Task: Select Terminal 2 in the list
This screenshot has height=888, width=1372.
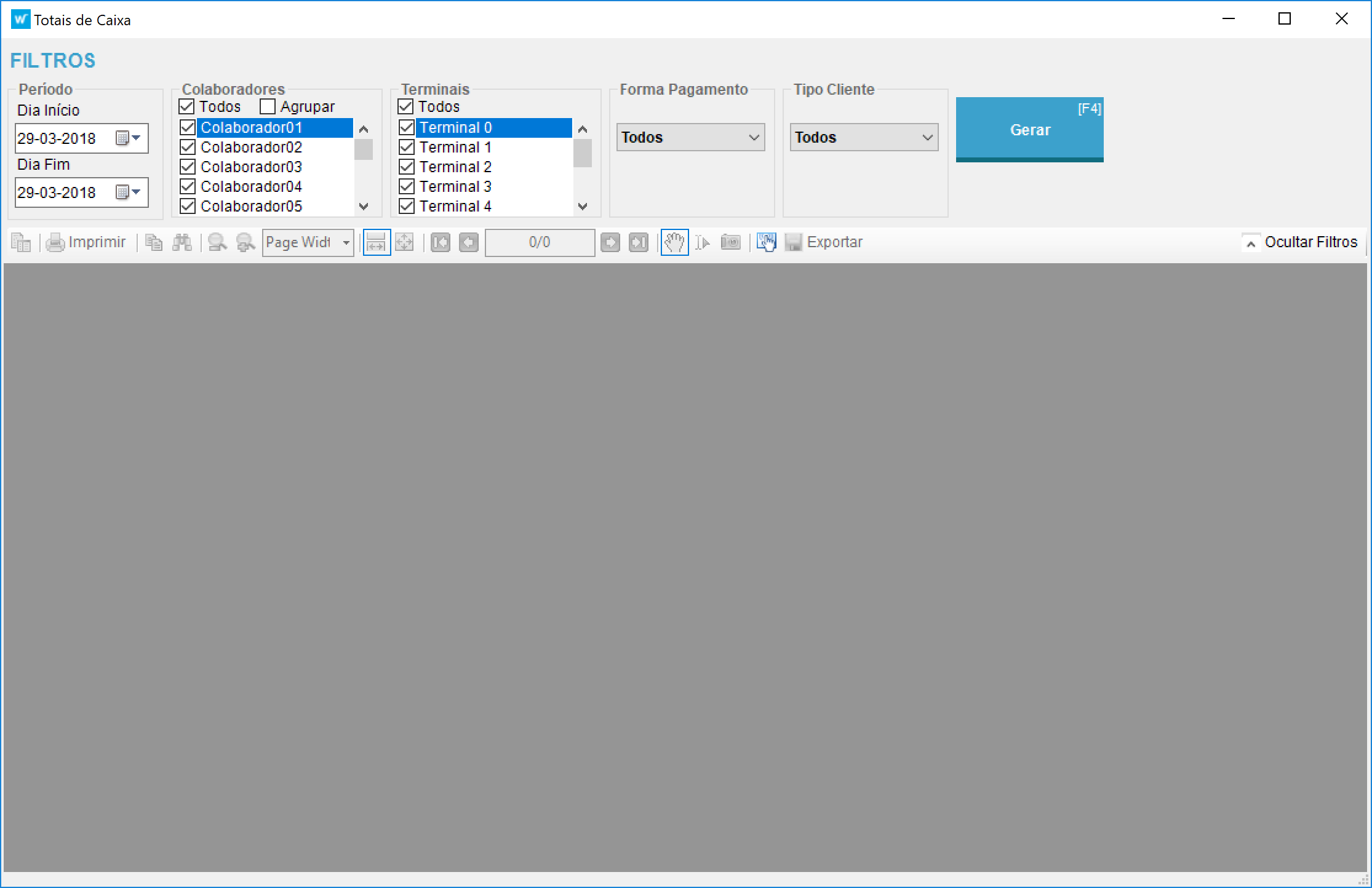Action: point(455,167)
